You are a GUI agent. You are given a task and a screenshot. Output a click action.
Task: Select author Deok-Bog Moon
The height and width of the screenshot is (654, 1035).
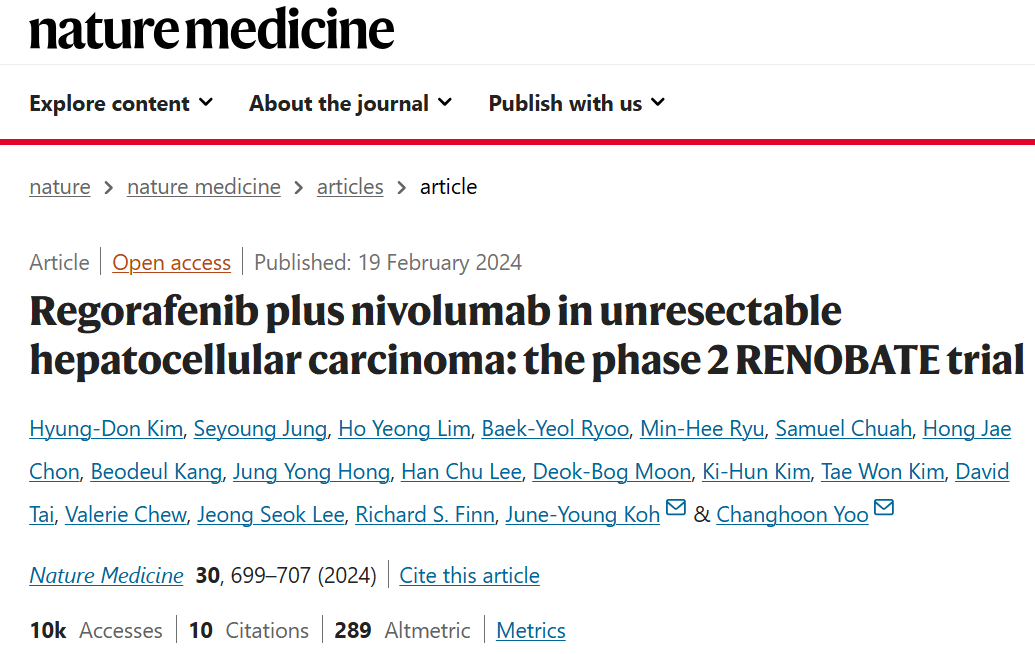(x=612, y=472)
